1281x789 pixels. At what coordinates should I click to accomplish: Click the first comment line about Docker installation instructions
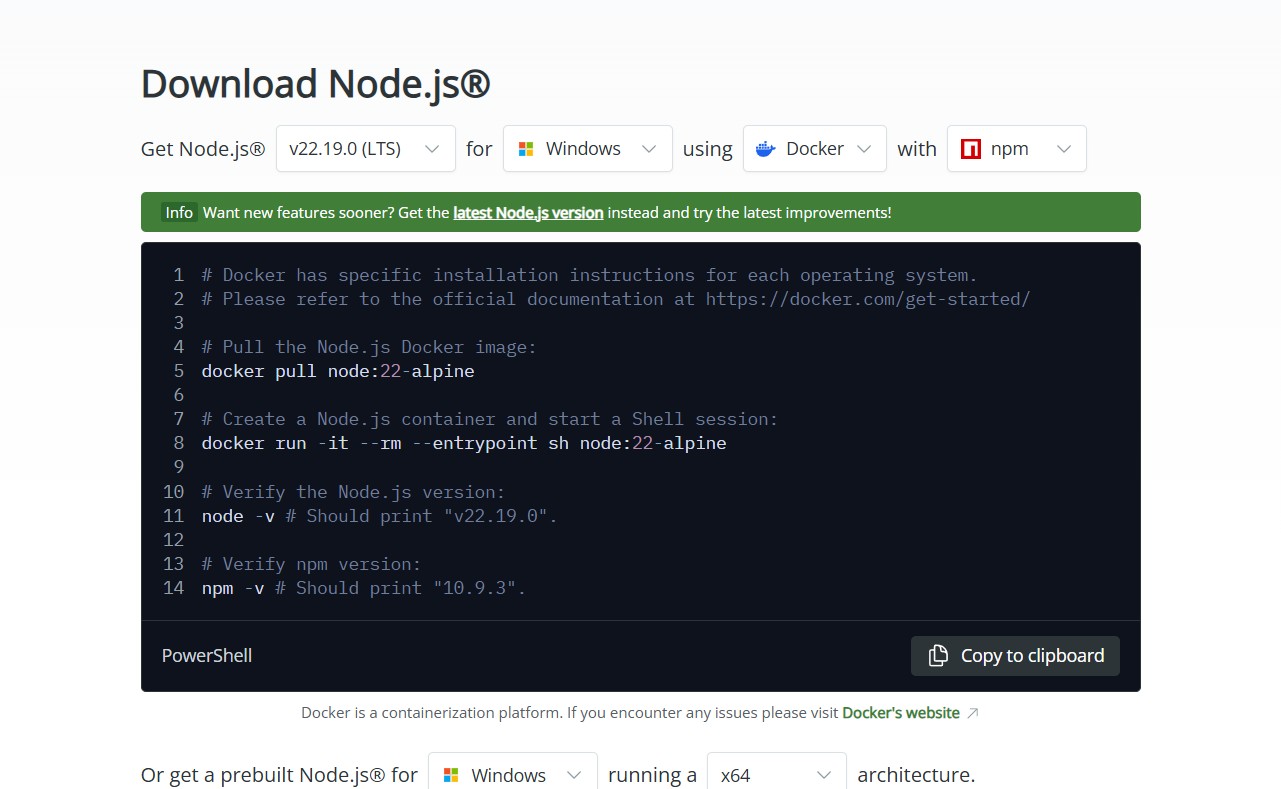pyautogui.click(x=590, y=275)
